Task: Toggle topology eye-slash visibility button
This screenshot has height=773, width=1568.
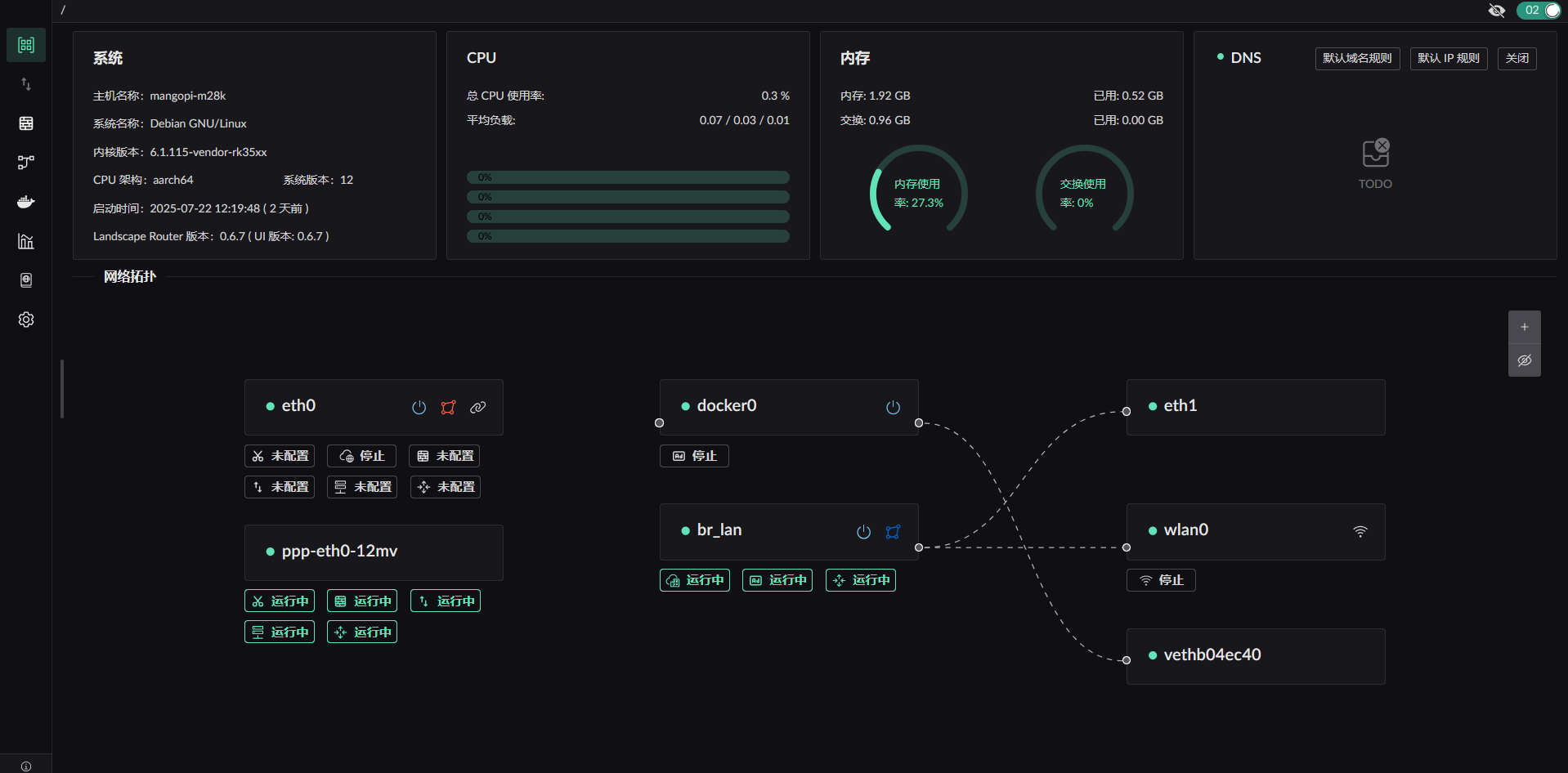Action: tap(1525, 360)
